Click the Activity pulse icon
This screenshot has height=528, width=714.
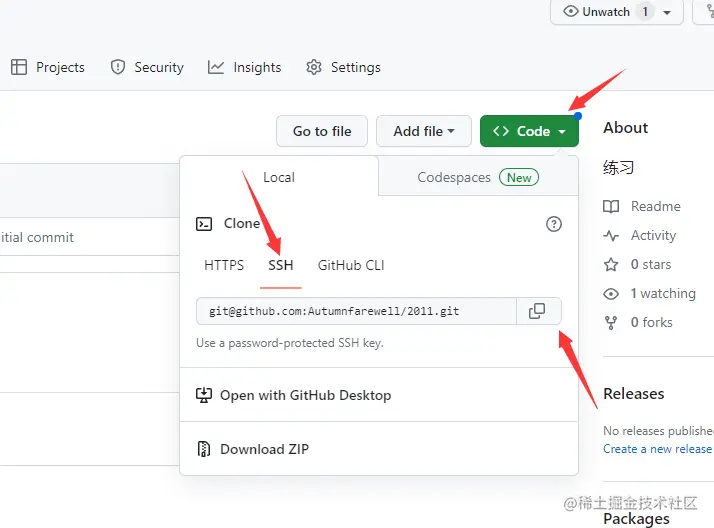[x=611, y=236]
